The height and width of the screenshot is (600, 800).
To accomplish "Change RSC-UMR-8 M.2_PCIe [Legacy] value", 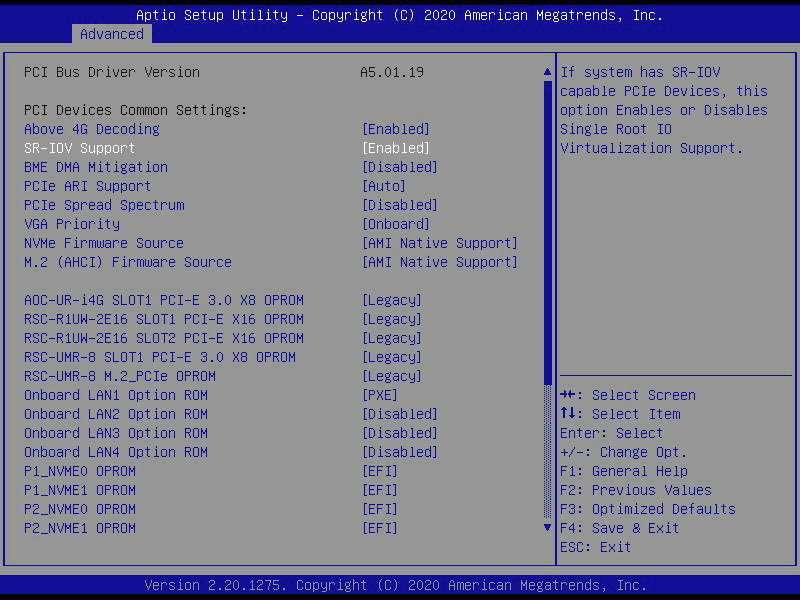I will pos(392,376).
